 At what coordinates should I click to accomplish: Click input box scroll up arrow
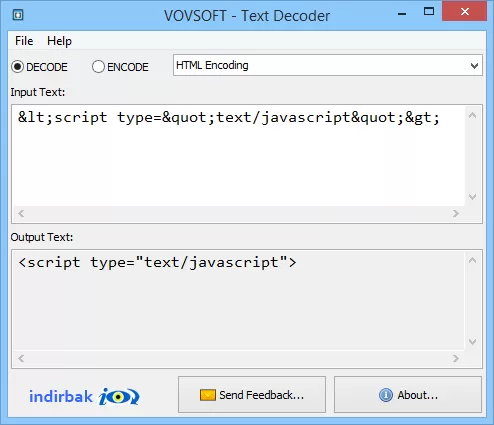click(472, 116)
